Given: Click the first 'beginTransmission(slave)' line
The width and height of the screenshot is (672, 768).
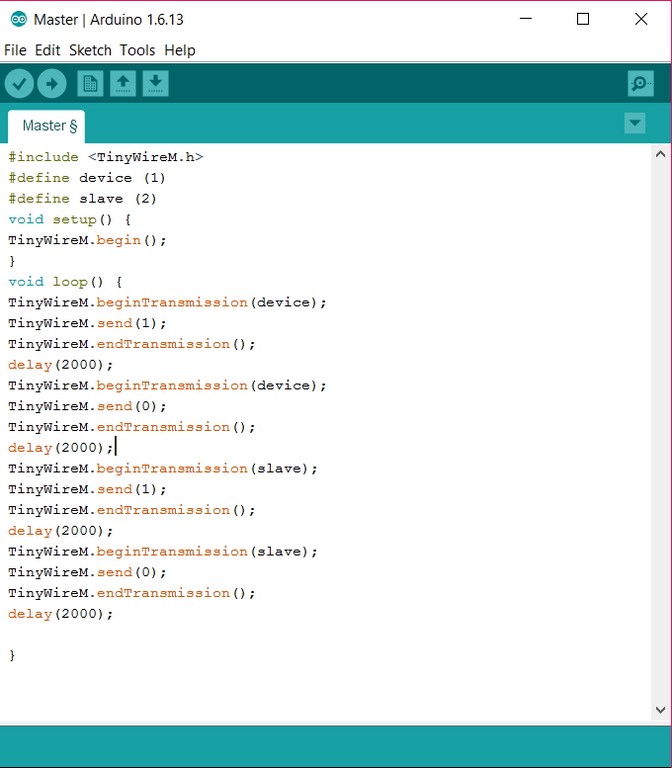Looking at the screenshot, I should pos(163,468).
